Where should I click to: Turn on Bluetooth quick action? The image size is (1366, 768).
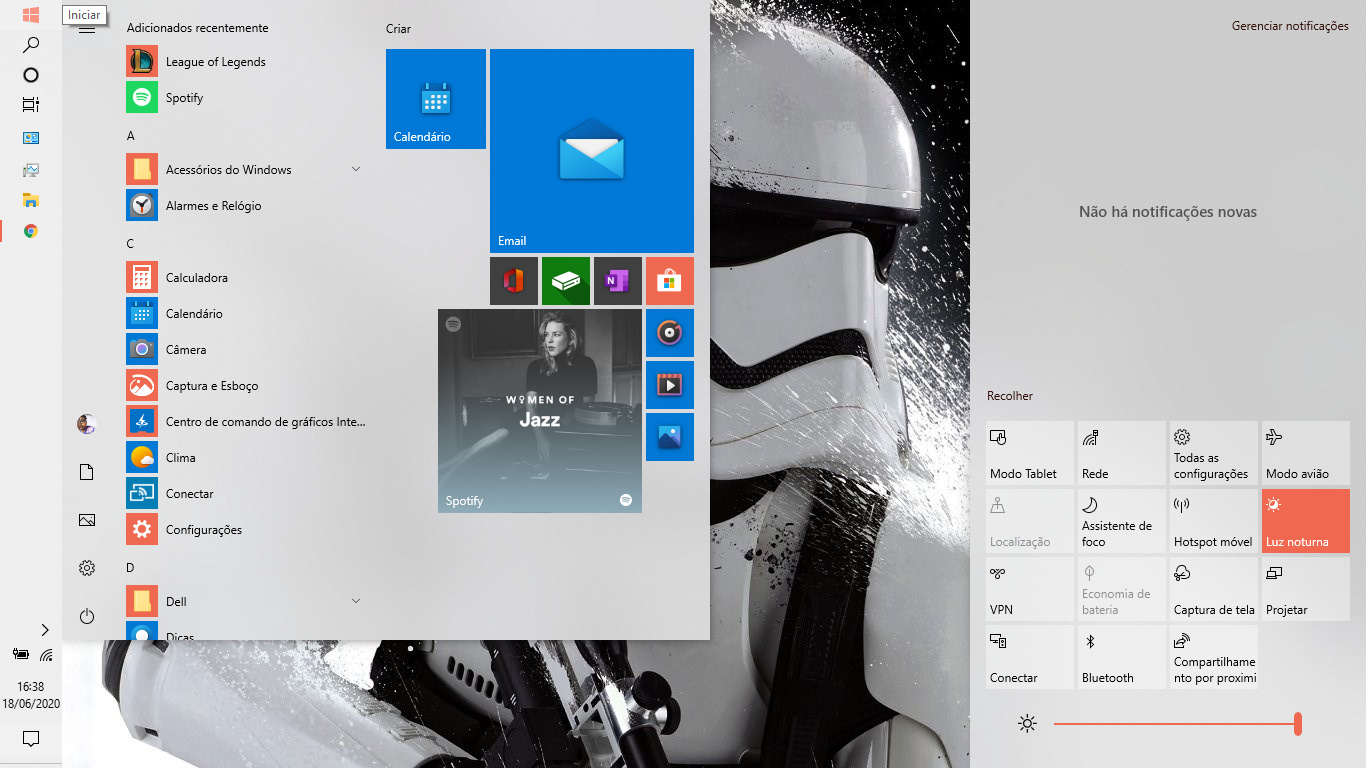(1121, 657)
